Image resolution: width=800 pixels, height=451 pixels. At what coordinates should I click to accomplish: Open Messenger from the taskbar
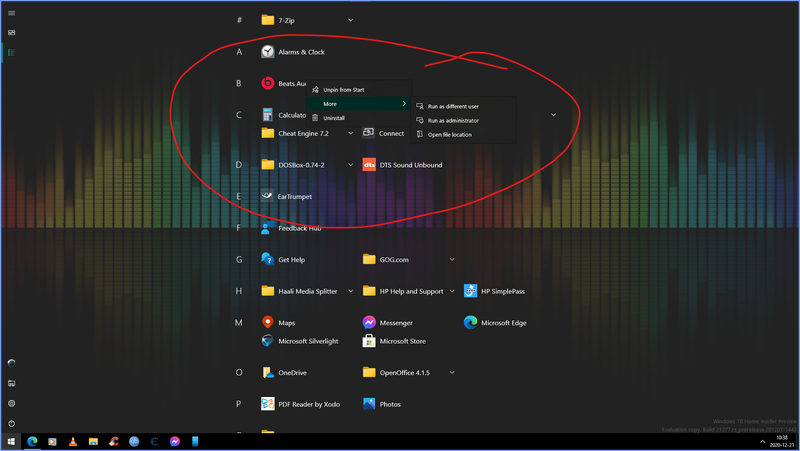click(x=175, y=442)
